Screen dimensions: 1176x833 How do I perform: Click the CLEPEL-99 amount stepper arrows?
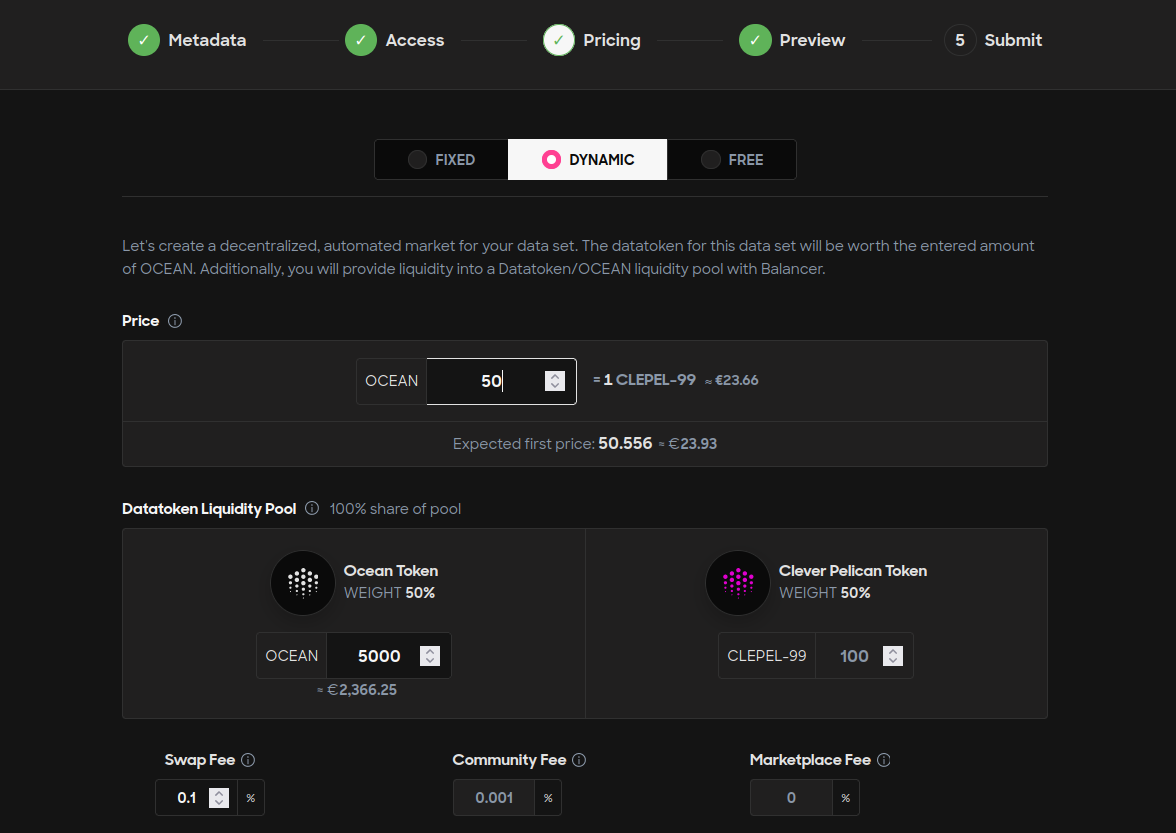[892, 655]
